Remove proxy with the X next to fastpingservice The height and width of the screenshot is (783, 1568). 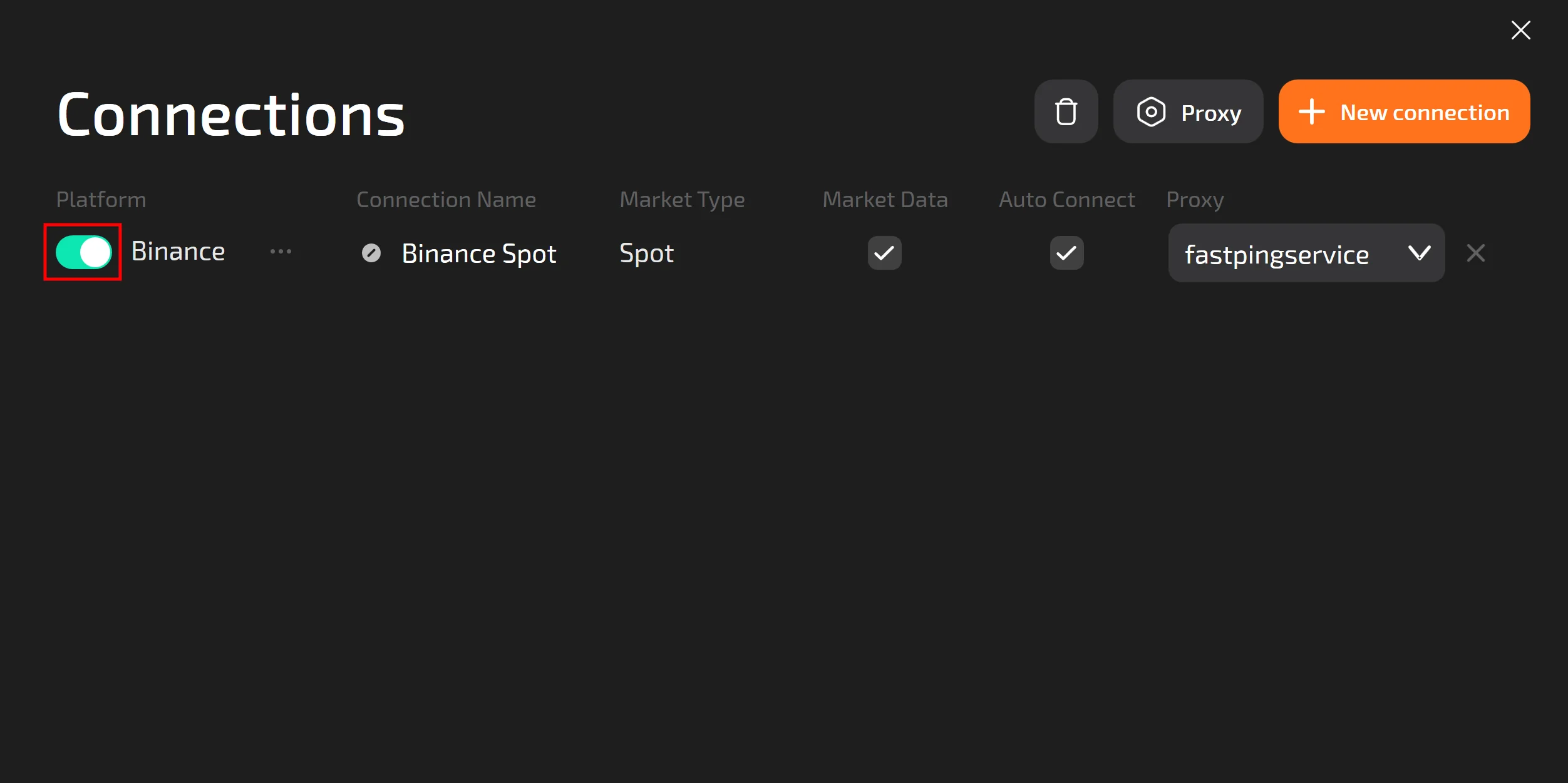click(1475, 253)
